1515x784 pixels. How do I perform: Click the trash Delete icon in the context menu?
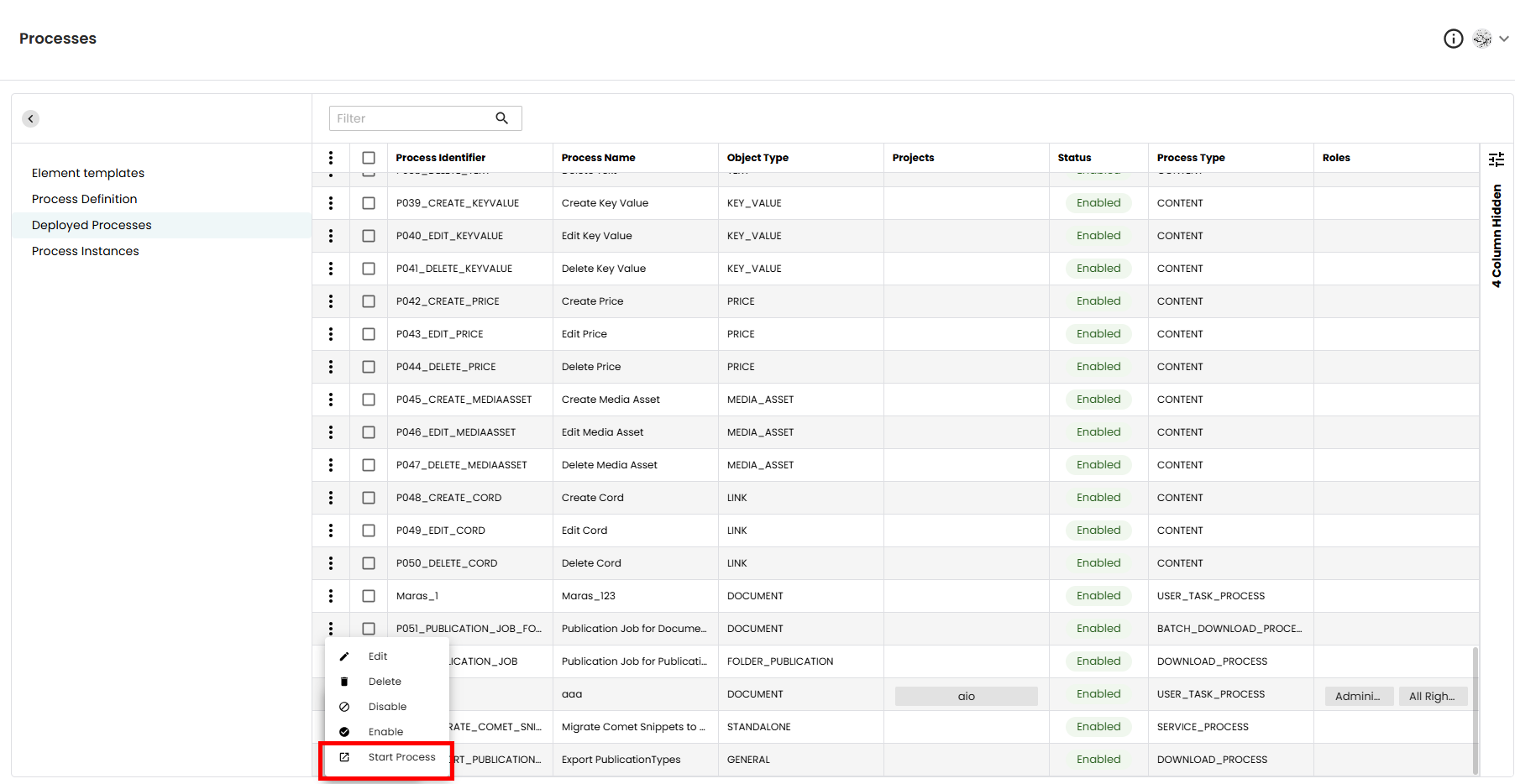(x=344, y=682)
